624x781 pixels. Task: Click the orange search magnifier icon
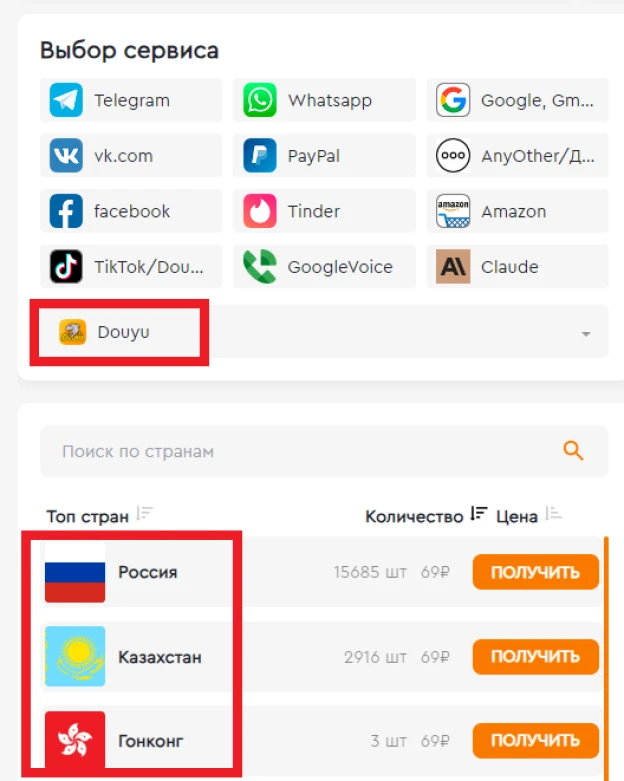[573, 450]
